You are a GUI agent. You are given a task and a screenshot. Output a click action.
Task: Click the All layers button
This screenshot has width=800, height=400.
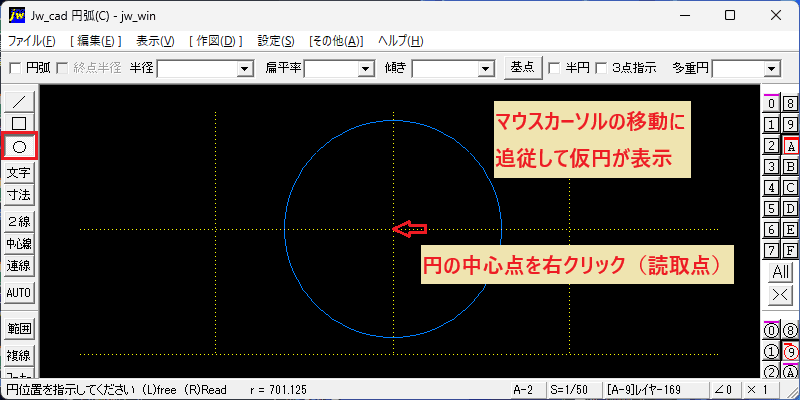tap(781, 271)
